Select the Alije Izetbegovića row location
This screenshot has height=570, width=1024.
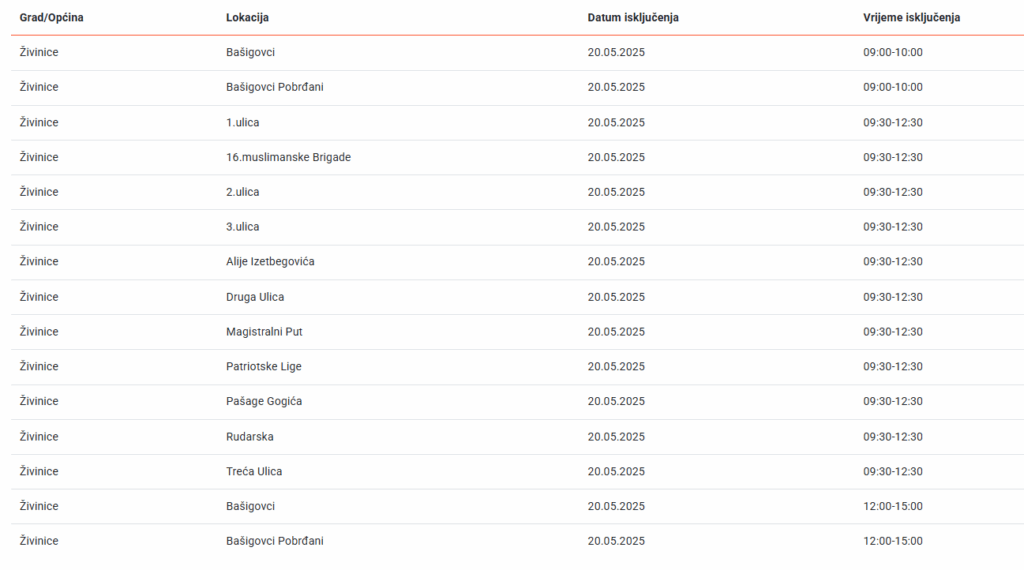point(271,262)
